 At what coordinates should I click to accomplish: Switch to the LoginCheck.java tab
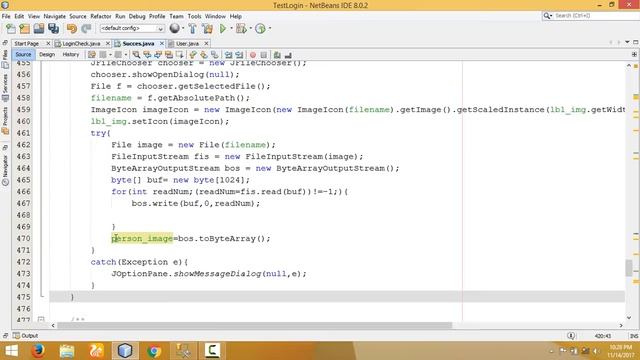(x=81, y=43)
